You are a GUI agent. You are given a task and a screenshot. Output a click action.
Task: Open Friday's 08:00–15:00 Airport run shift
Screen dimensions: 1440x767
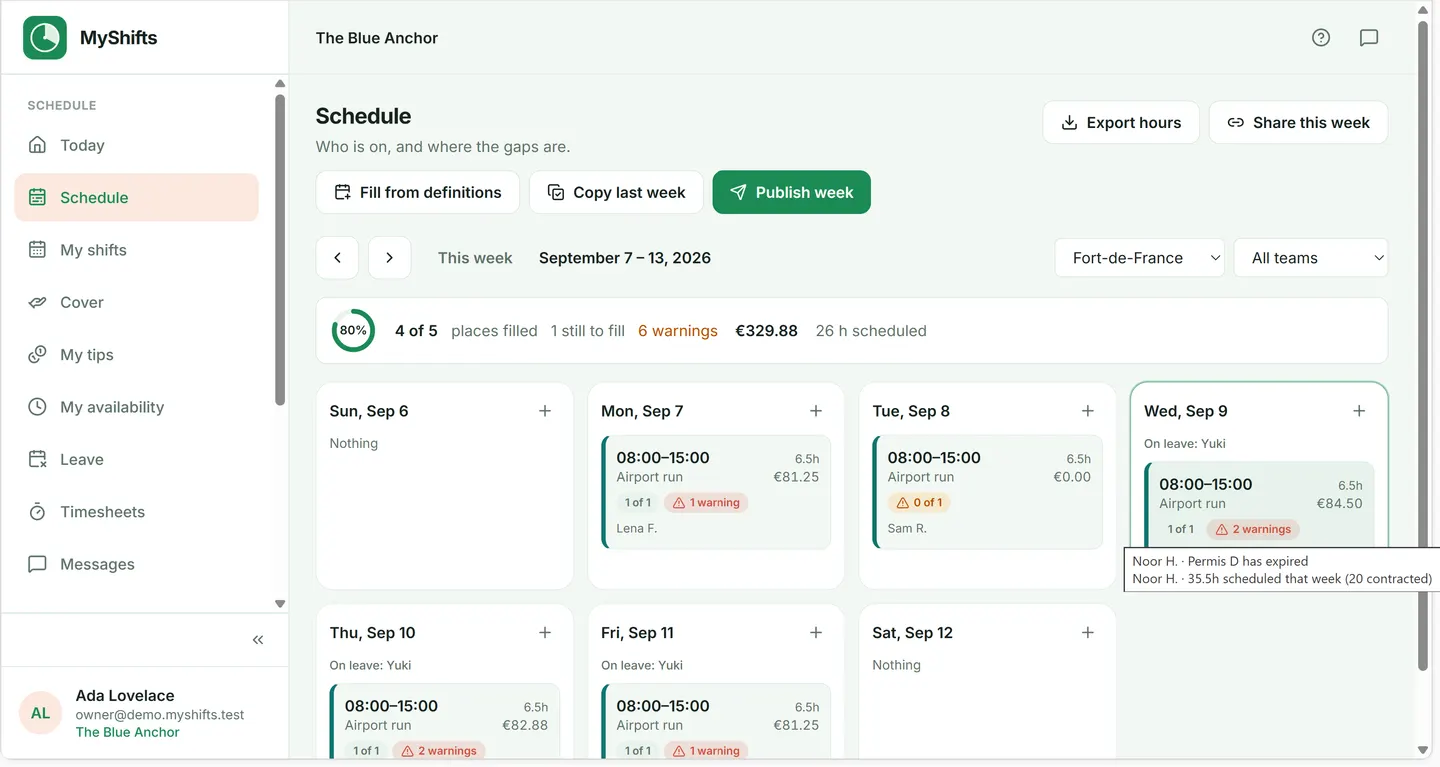pyautogui.click(x=717, y=720)
